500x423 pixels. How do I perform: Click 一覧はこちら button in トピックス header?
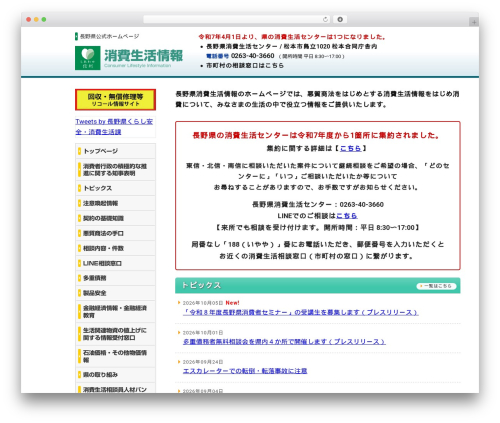[x=436, y=286]
